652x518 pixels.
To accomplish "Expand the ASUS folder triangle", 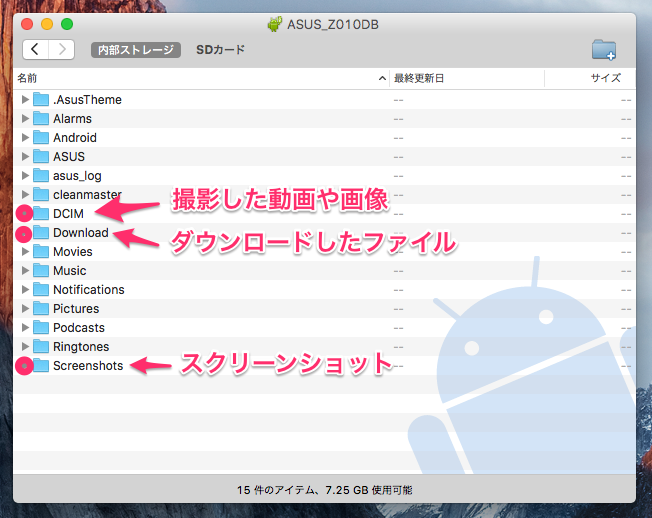I will [x=25, y=156].
